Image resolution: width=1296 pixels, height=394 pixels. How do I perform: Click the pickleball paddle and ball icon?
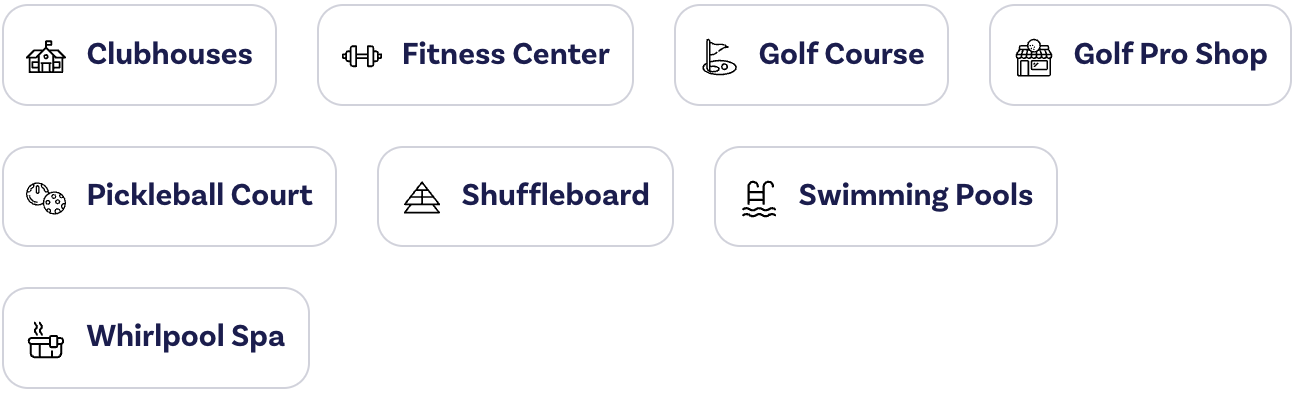pos(46,197)
